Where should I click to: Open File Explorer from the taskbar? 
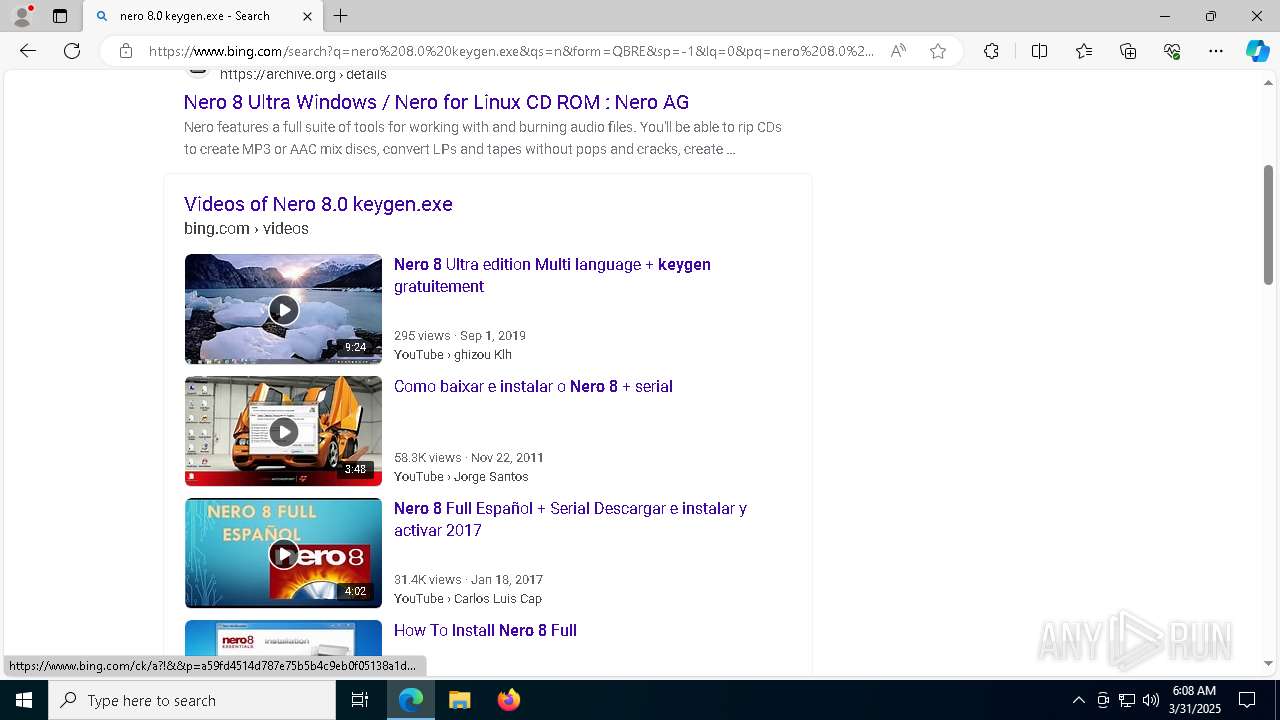[x=459, y=700]
